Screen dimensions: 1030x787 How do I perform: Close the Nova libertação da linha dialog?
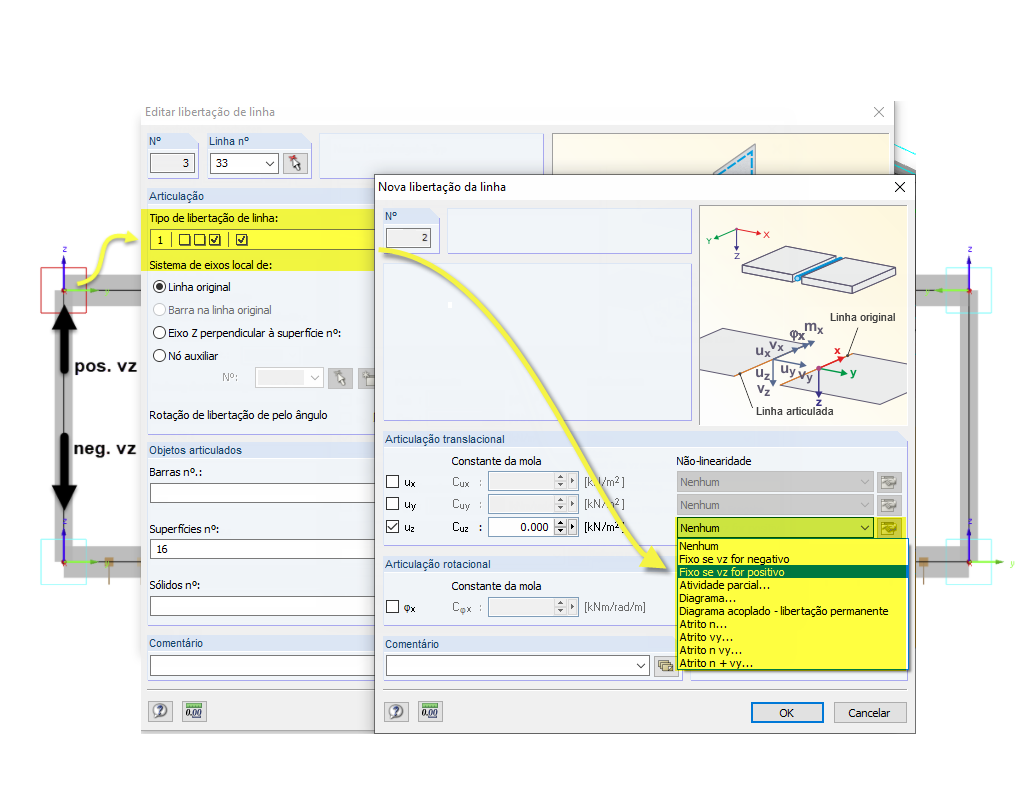[x=900, y=187]
